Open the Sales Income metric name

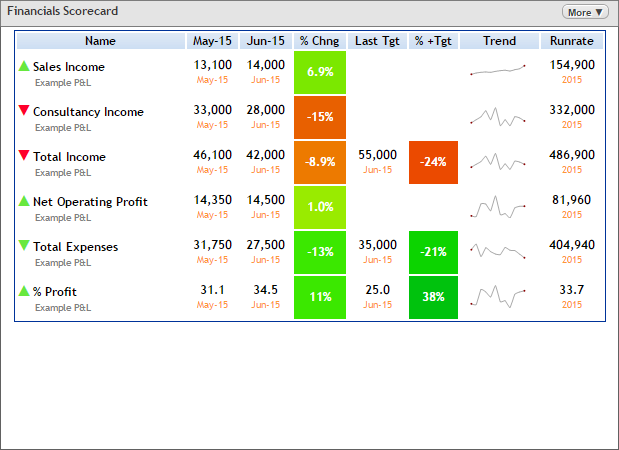pyautogui.click(x=69, y=67)
